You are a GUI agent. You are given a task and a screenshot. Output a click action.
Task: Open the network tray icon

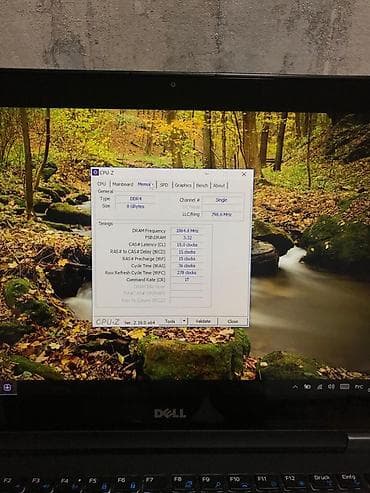coord(319,387)
